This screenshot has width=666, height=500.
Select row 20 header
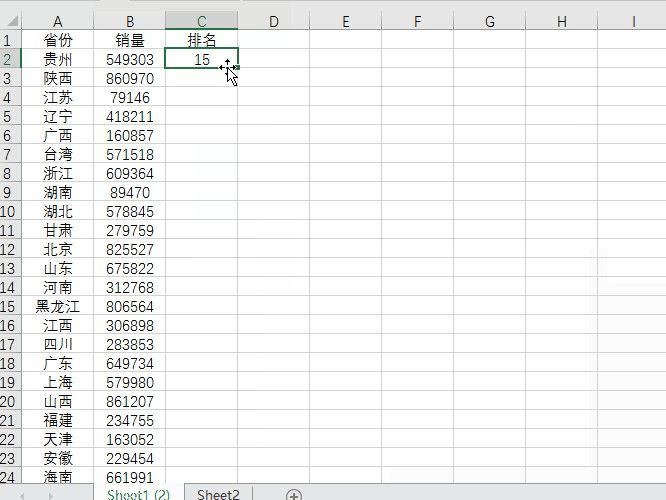coord(10,401)
